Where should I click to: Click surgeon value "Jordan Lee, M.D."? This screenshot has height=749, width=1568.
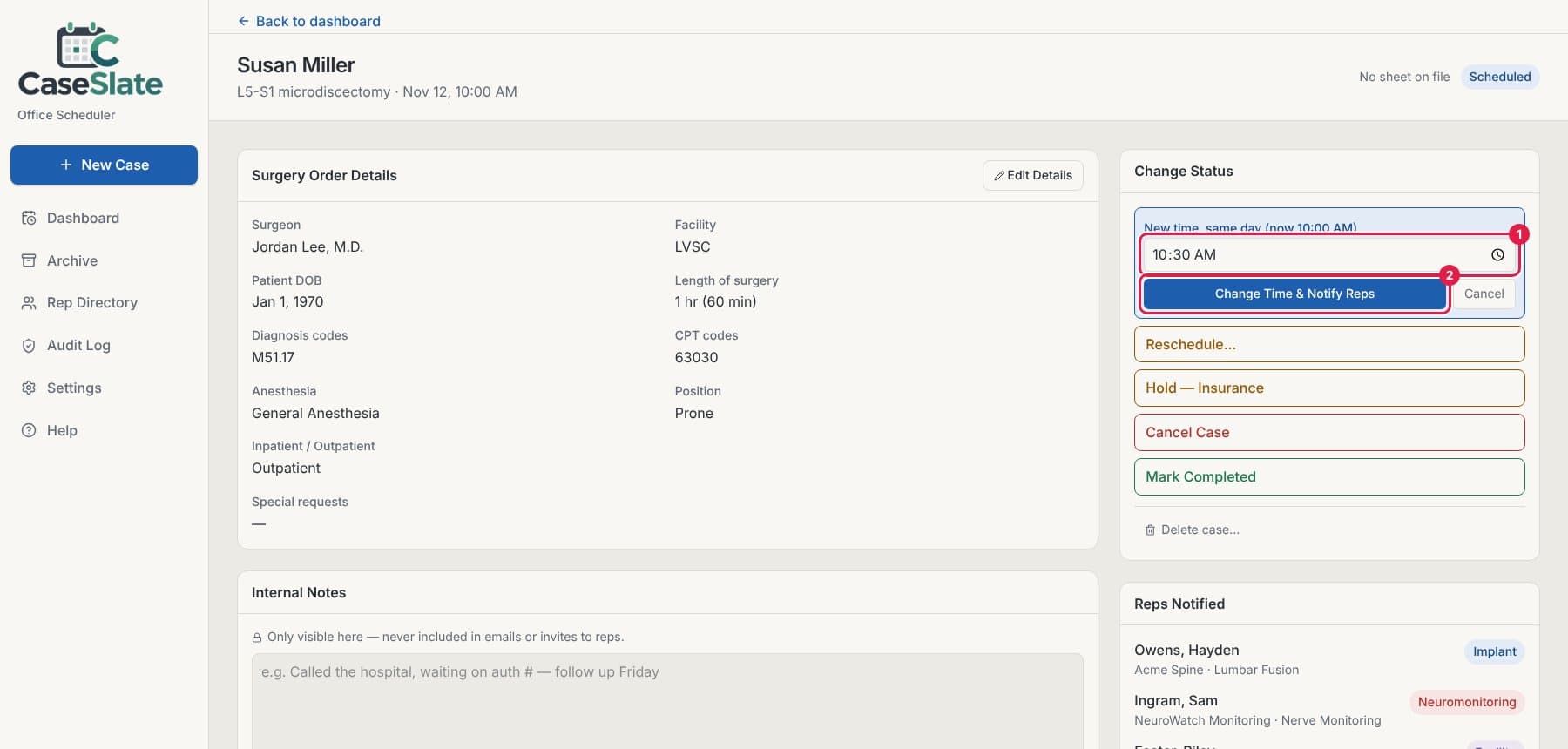[x=308, y=246]
